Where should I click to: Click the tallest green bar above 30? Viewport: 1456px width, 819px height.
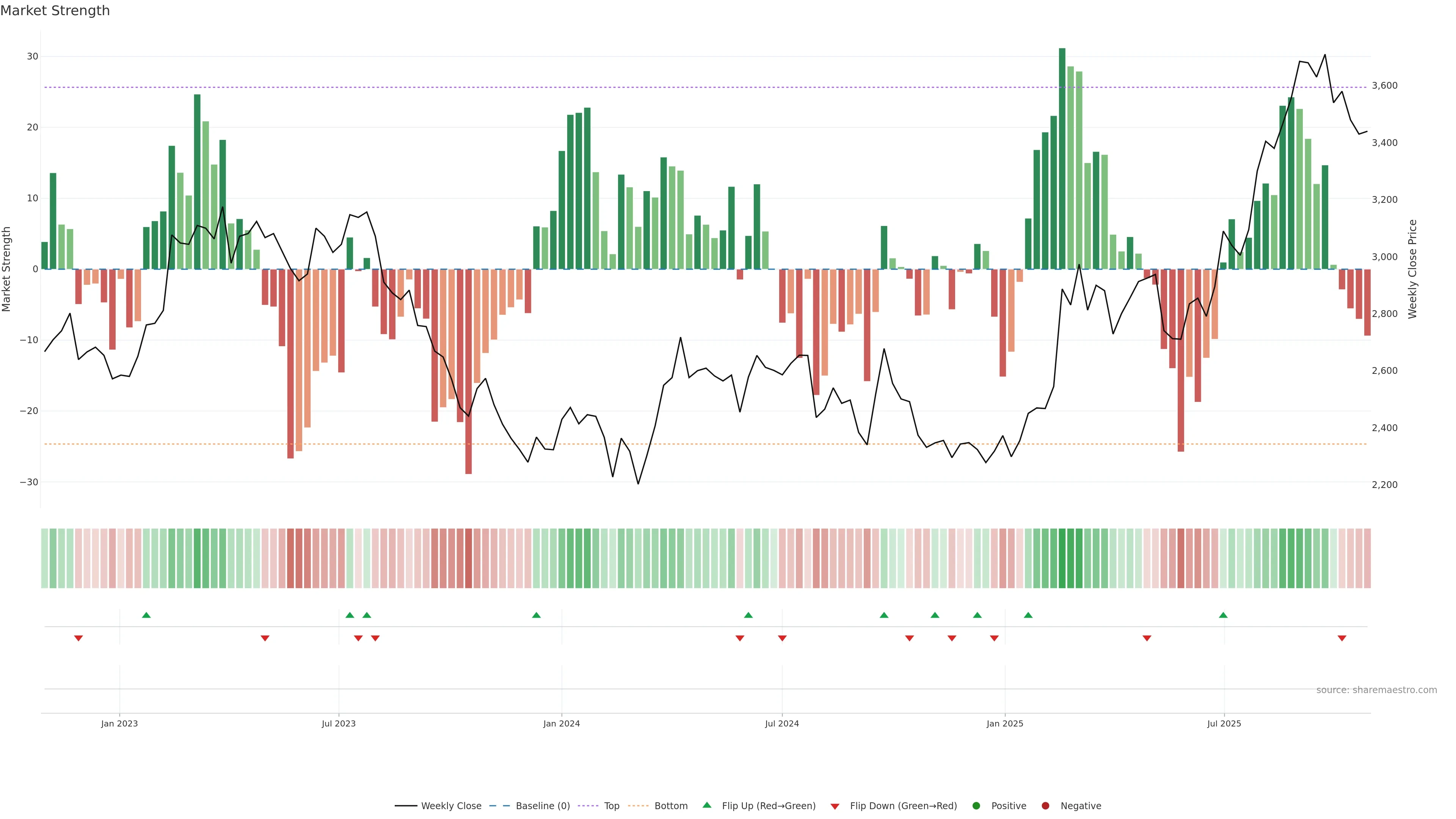(x=1062, y=158)
